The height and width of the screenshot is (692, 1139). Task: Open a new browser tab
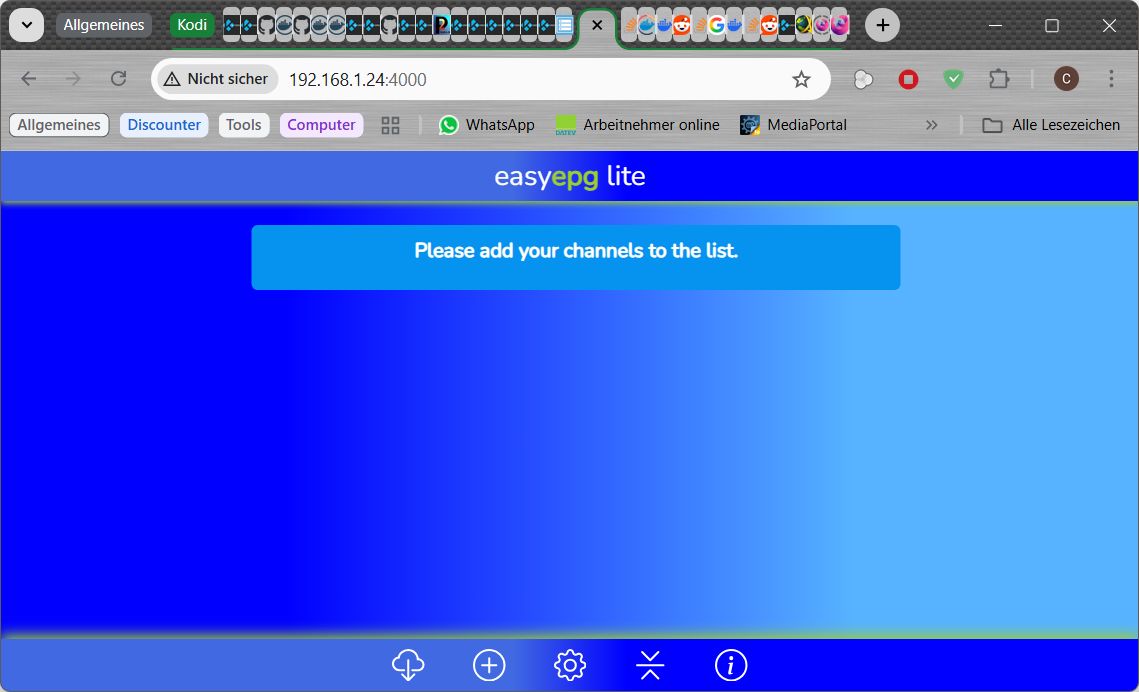tap(883, 25)
